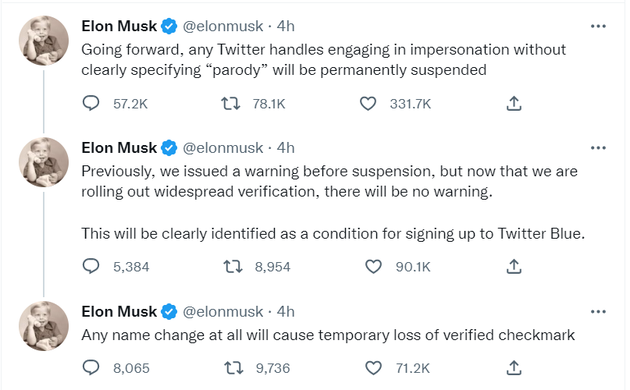Like the tweet with 71.2K likes
630x390 pixels.
[373, 368]
